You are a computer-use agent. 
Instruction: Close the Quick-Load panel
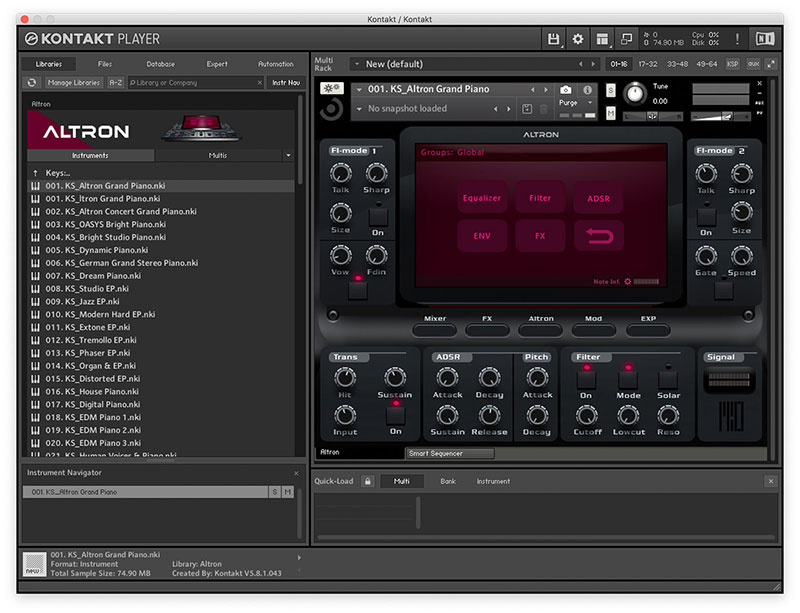[x=771, y=481]
